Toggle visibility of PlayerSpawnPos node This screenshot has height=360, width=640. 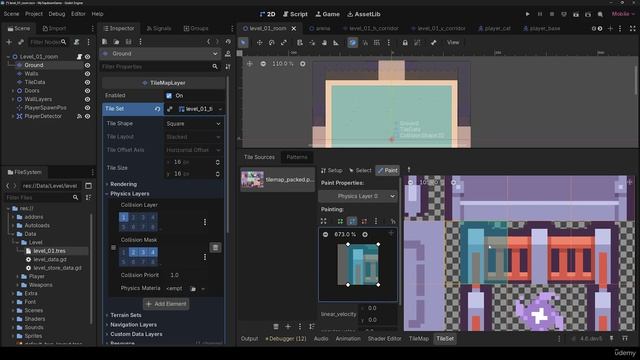(87, 108)
